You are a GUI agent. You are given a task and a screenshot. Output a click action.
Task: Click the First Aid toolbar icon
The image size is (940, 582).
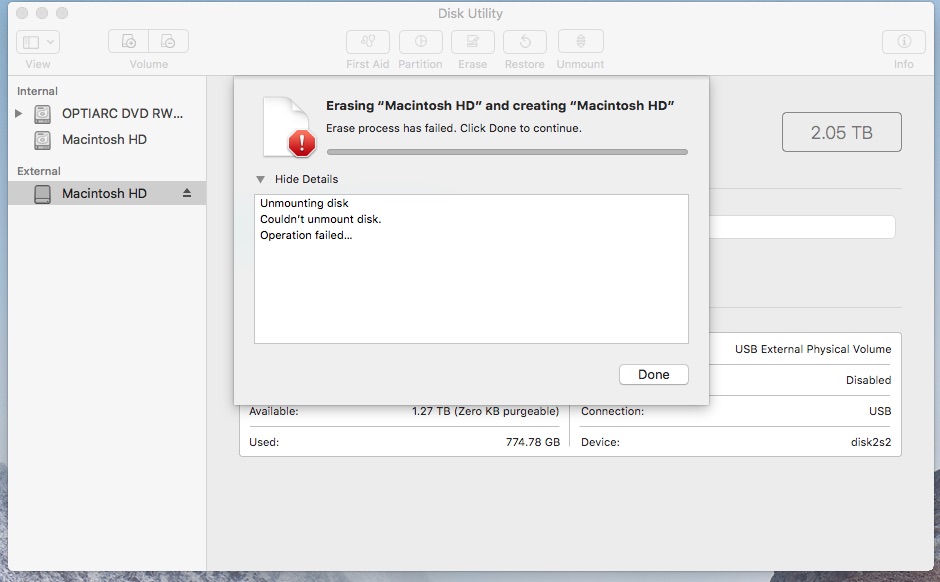(367, 42)
